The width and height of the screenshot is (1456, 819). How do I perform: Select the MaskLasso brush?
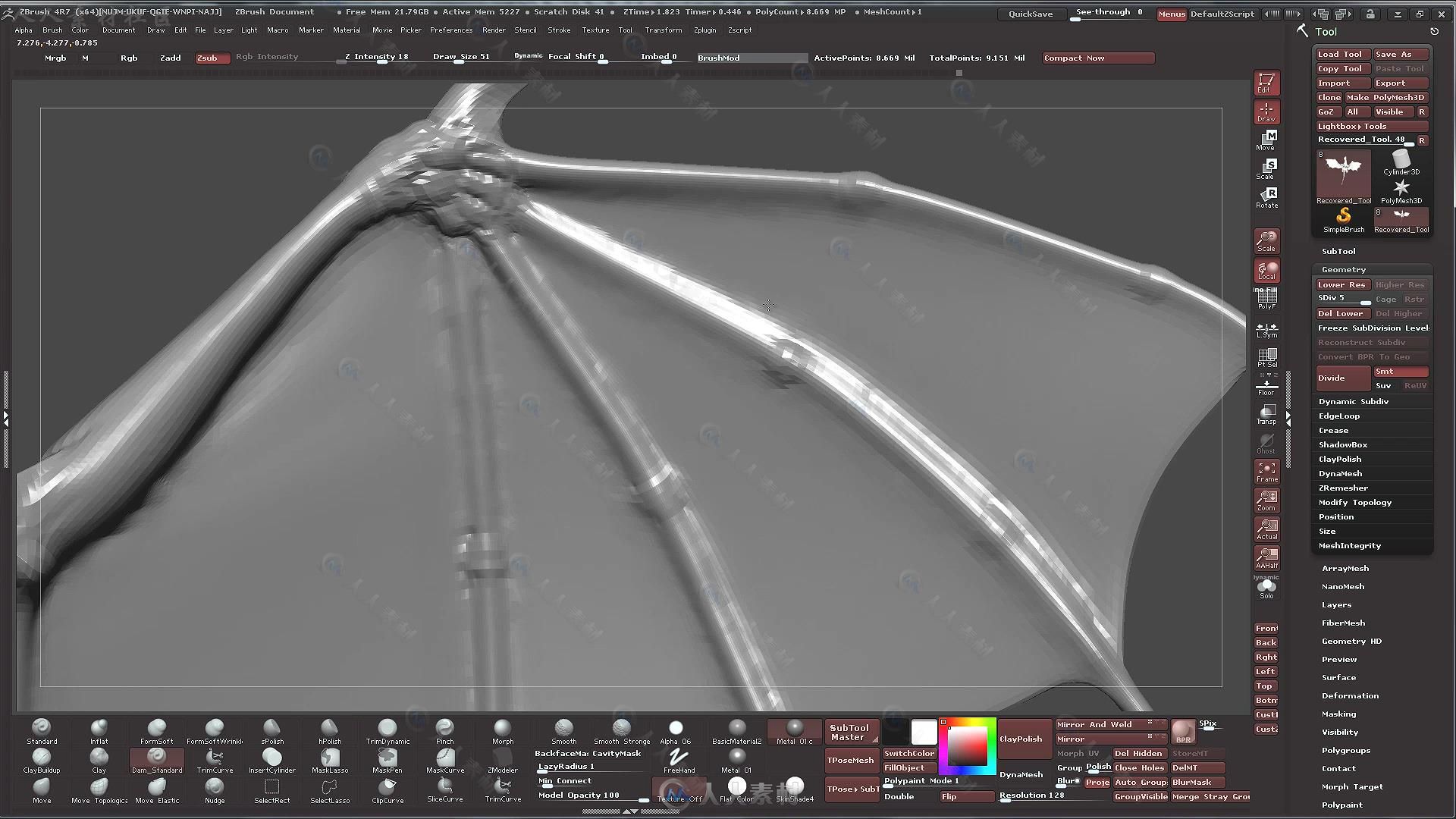click(x=330, y=761)
